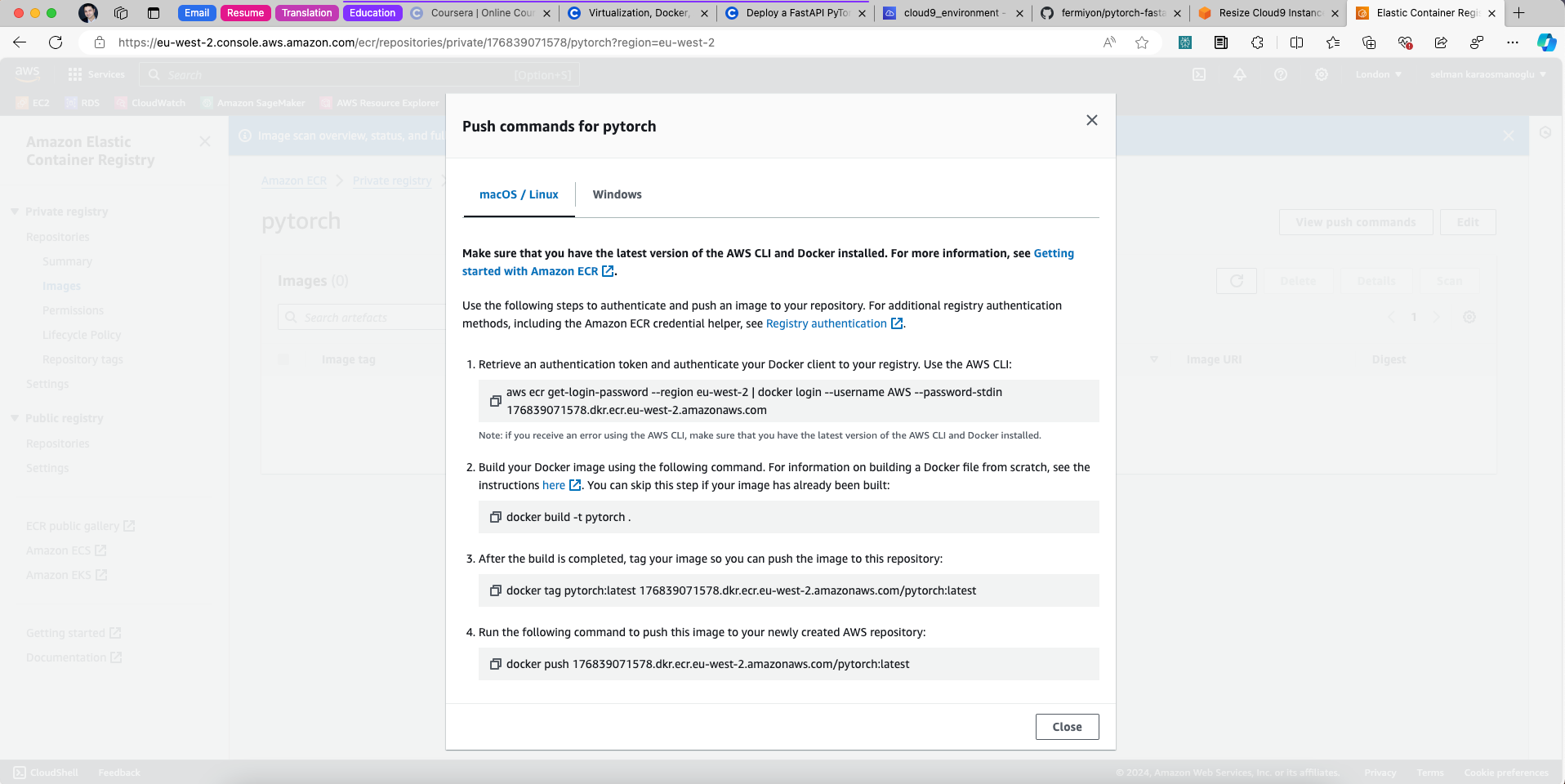Open AWS notifications bell icon
The width and height of the screenshot is (1565, 784).
[1240, 74]
